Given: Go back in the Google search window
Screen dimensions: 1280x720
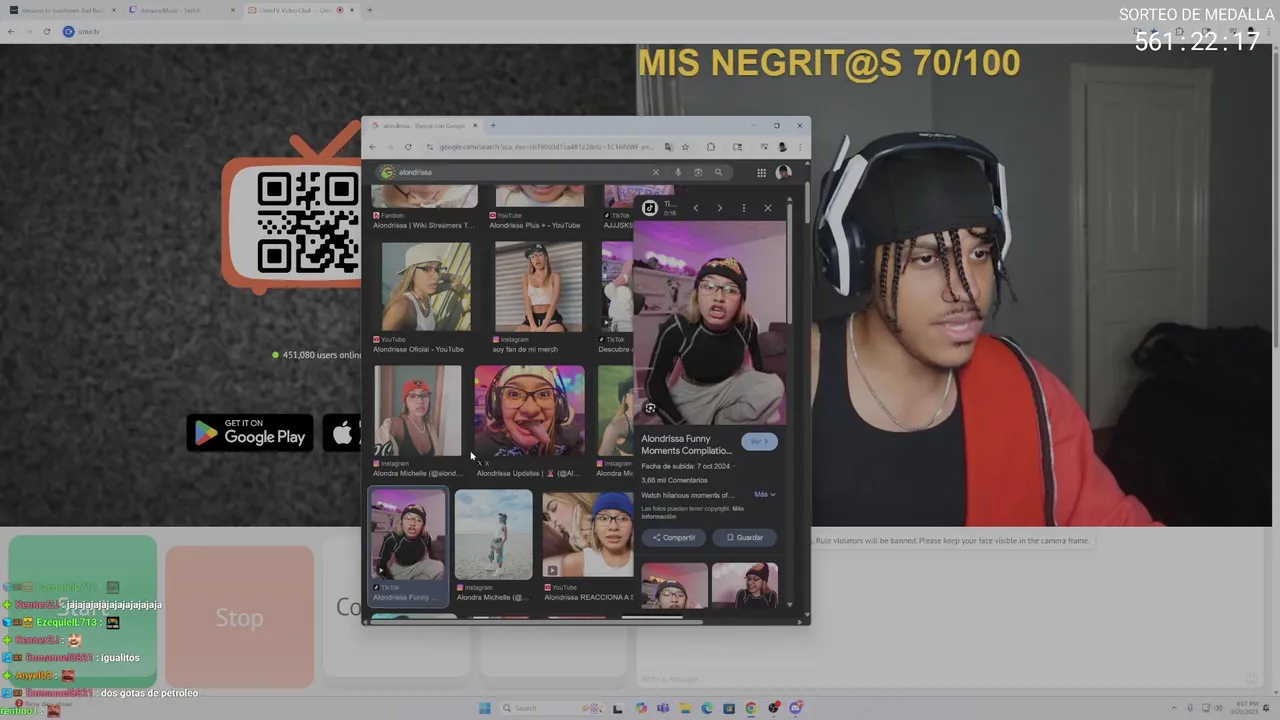Looking at the screenshot, I should point(372,147).
